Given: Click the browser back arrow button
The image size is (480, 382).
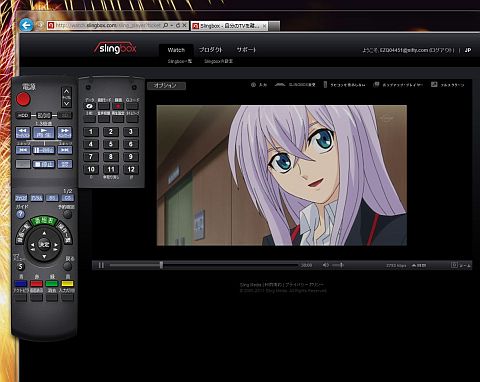Looking at the screenshot, I should tap(26, 25).
